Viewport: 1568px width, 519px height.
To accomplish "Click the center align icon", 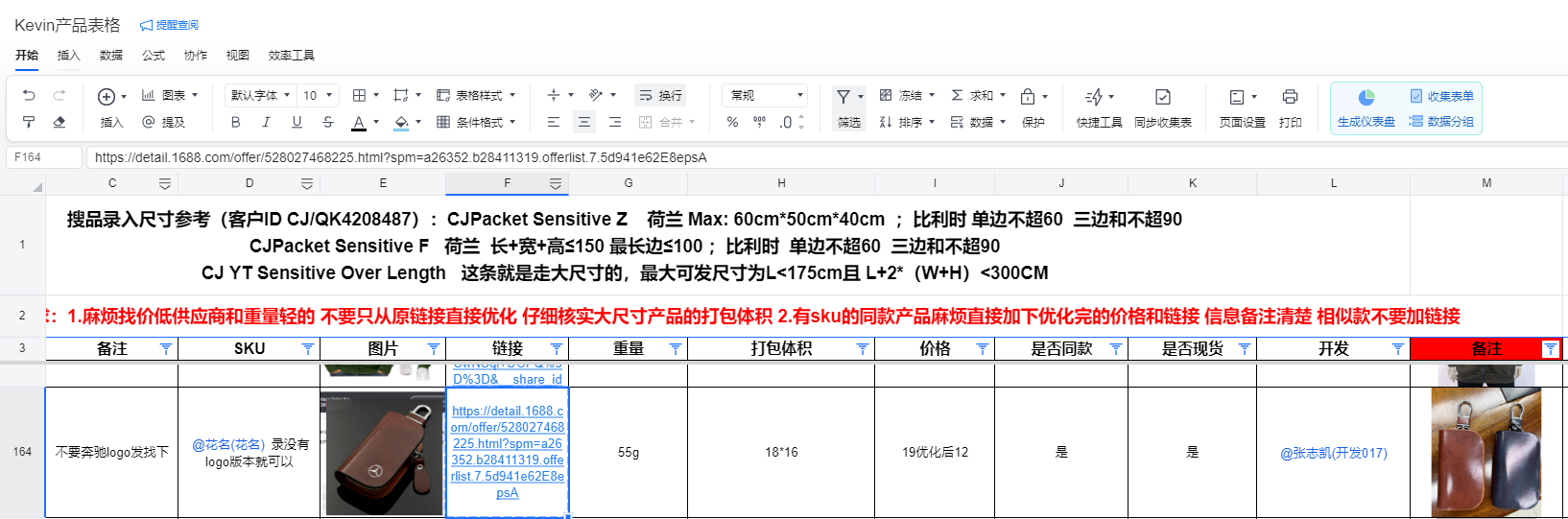I will (583, 122).
